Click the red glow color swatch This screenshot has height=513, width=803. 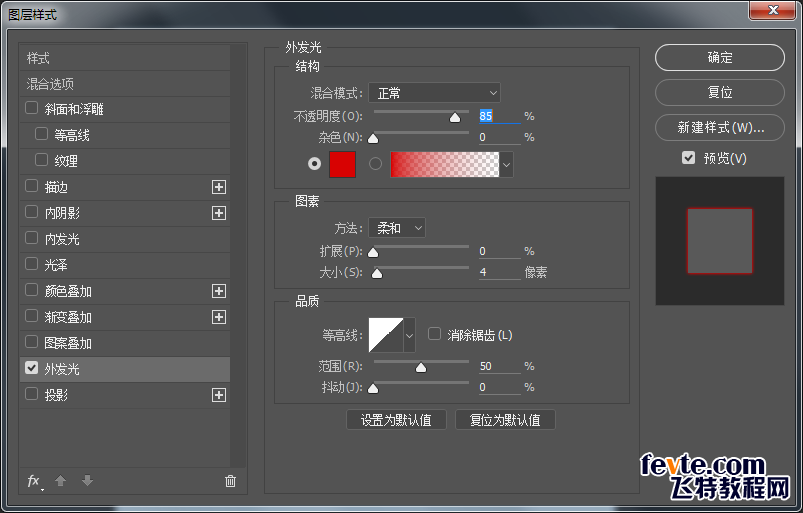[343, 164]
